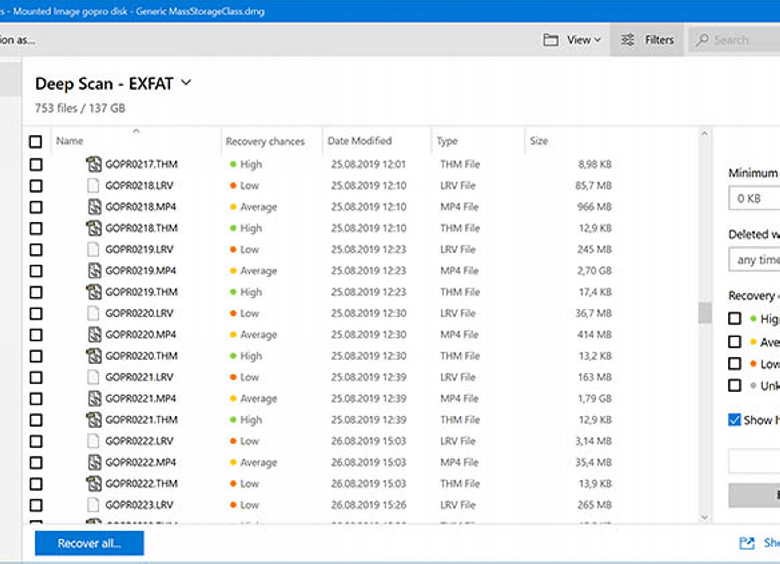
Task: Click the Minimum size input field
Action: tap(755, 199)
